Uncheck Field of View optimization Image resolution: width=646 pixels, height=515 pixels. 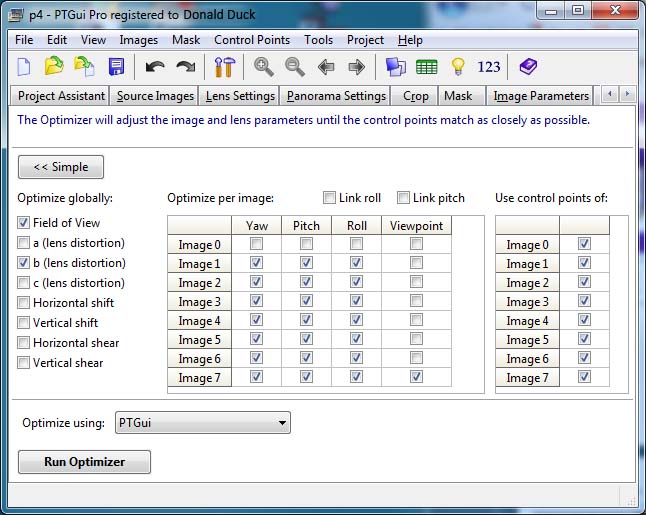(24, 223)
